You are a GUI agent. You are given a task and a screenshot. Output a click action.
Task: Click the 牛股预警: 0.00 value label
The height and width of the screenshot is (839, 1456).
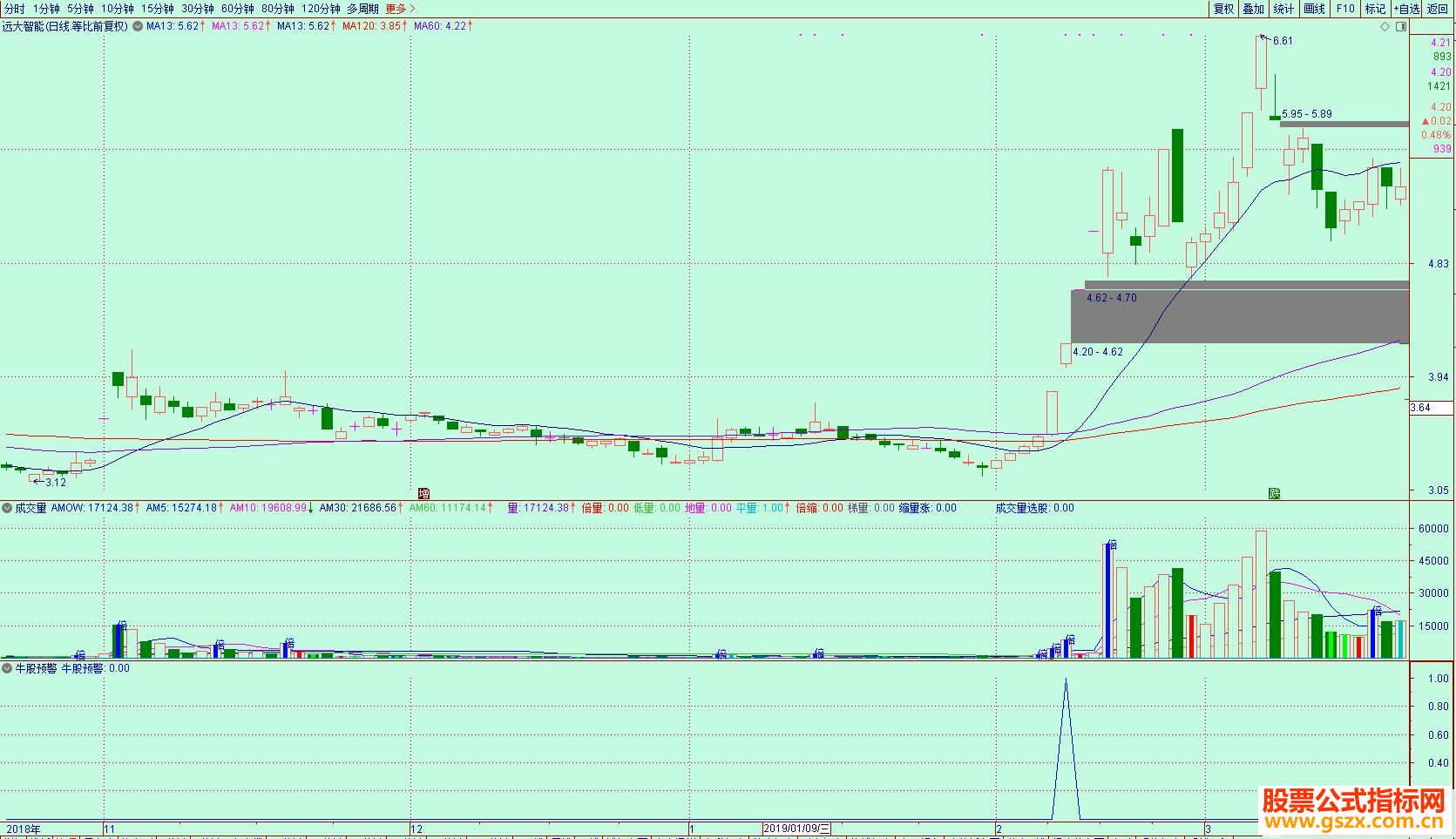[x=95, y=668]
